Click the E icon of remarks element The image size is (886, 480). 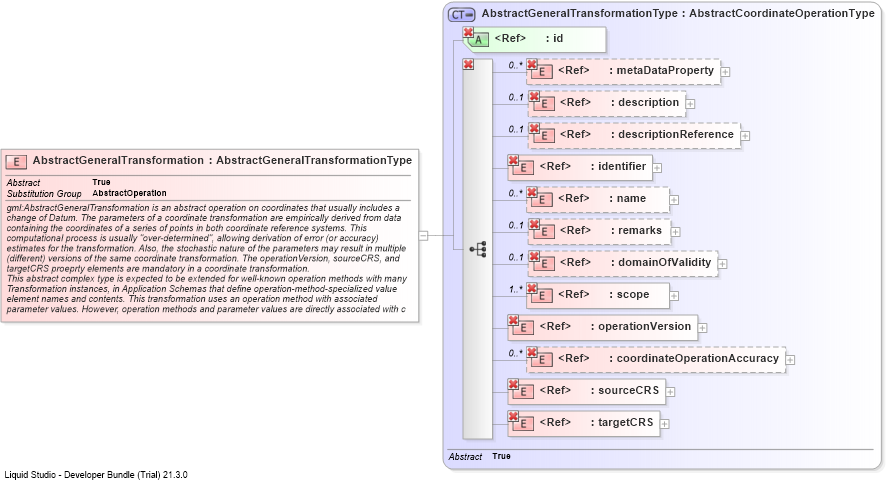pos(544,231)
